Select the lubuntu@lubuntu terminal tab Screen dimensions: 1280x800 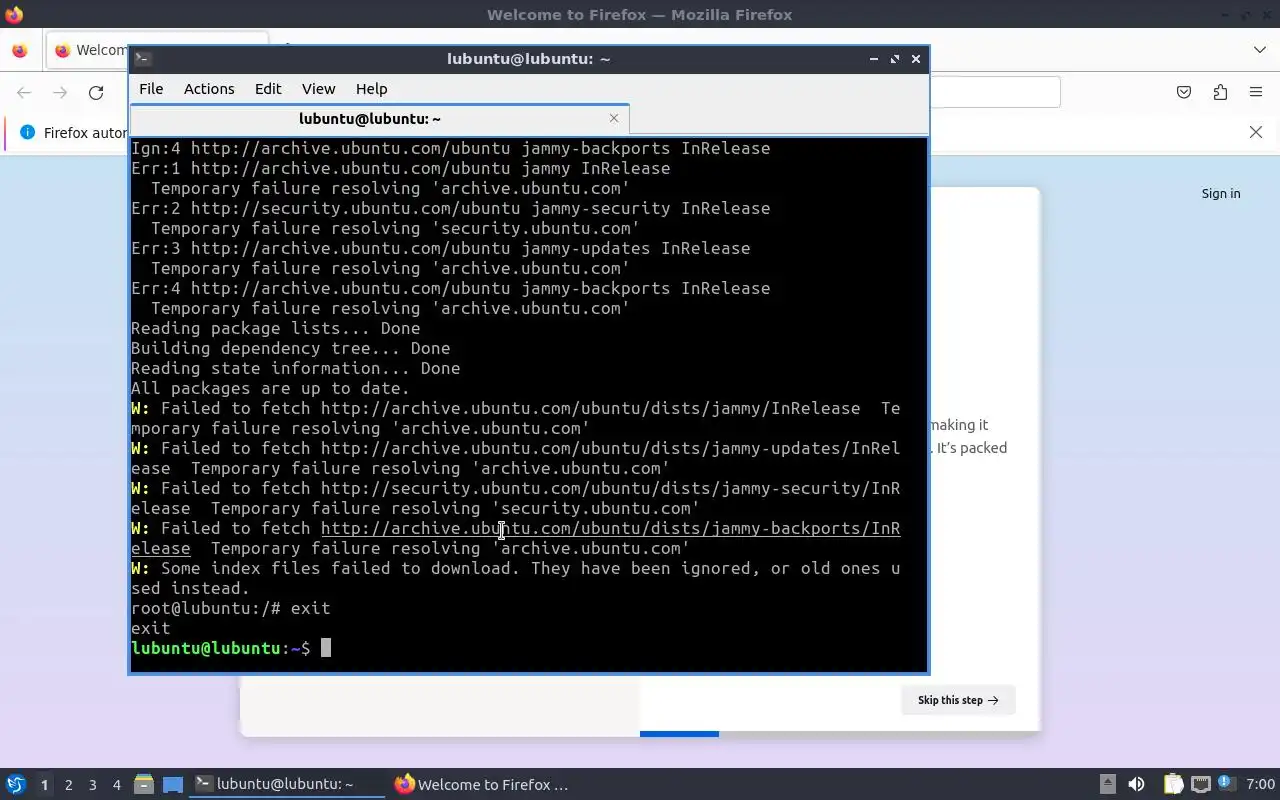[370, 119]
